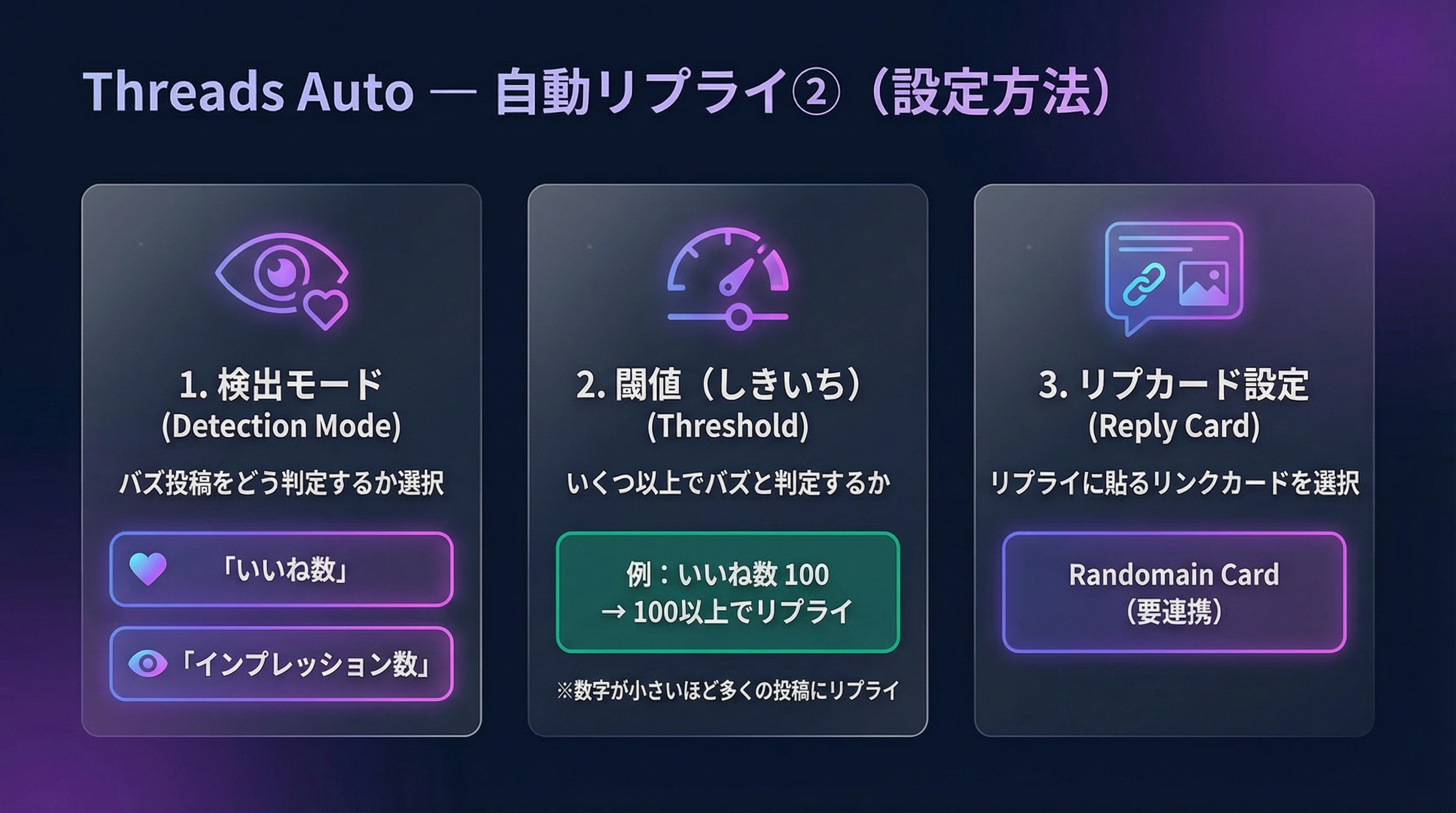Click the (Reply Card) subtitle text
1456x813 pixels.
pyautogui.click(x=1174, y=426)
